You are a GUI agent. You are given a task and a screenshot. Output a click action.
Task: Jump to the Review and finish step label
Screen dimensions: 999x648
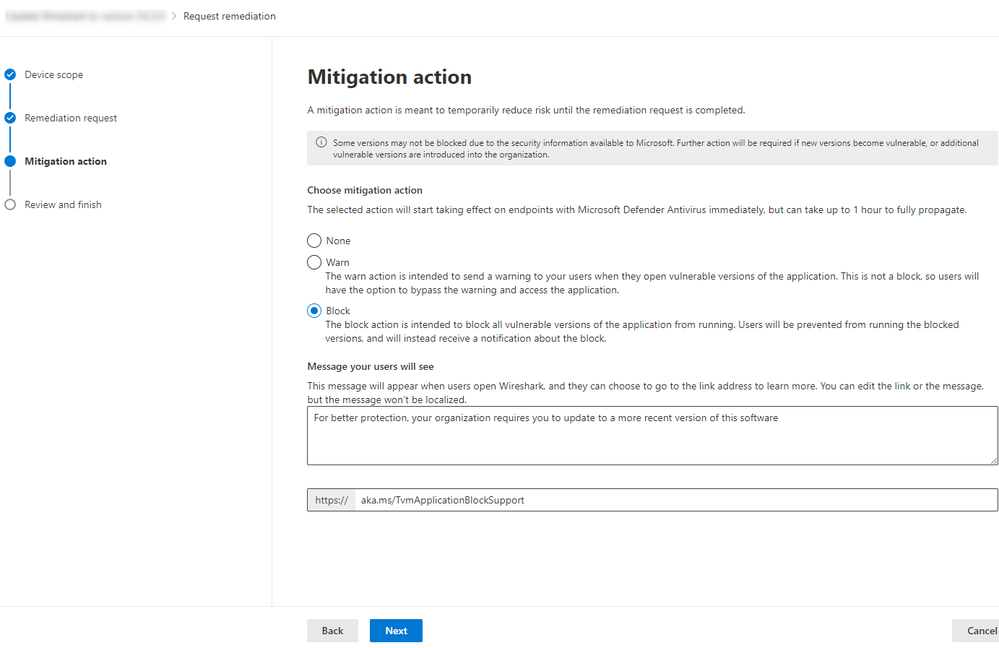point(63,205)
